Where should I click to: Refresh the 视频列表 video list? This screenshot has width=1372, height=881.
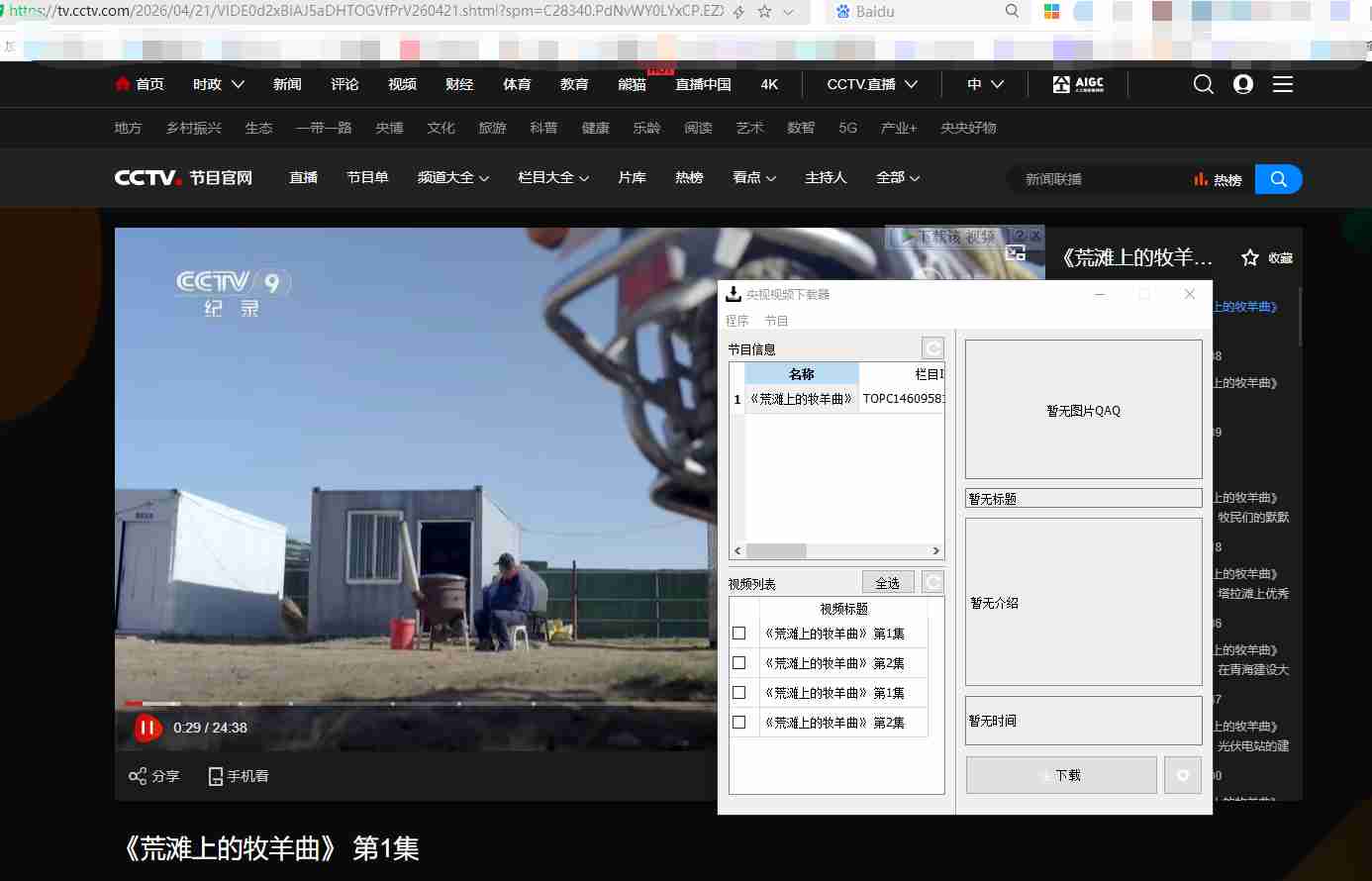(932, 582)
